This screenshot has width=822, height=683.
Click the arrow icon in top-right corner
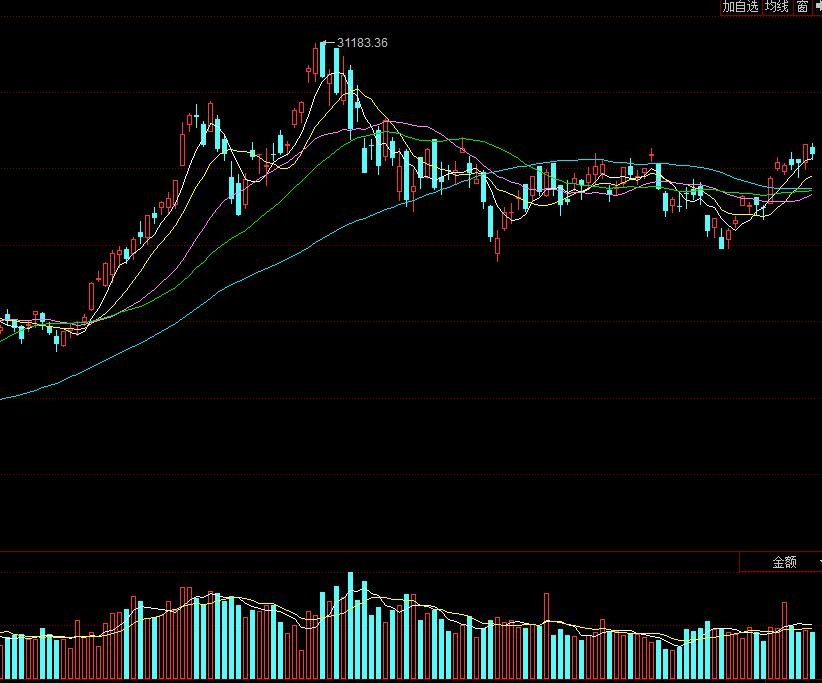click(x=817, y=7)
